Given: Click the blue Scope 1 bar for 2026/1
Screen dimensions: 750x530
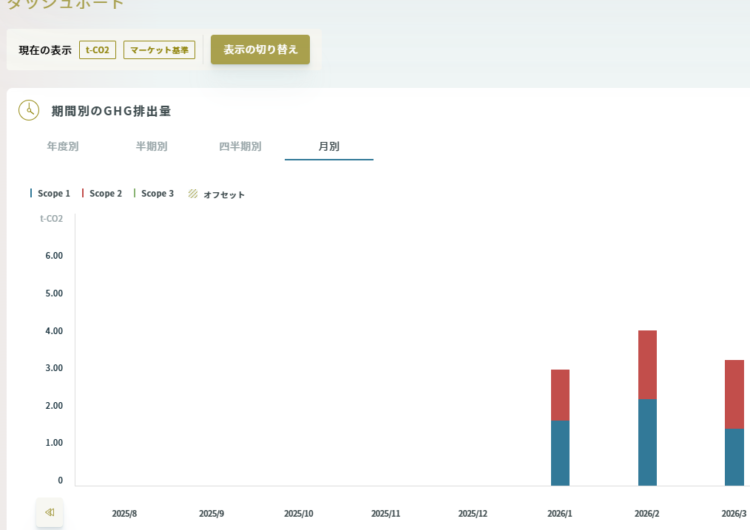Looking at the screenshot, I should pos(560,453).
